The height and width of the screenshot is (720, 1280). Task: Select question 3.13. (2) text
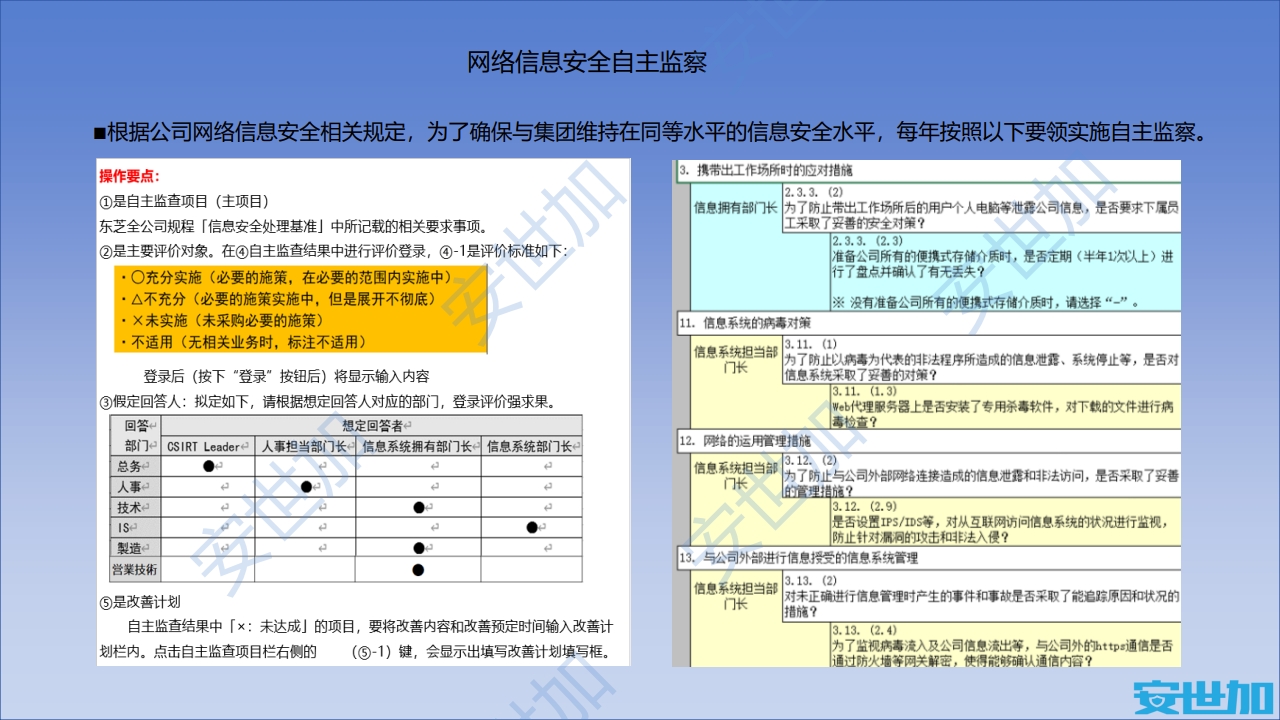pyautogui.click(x=981, y=596)
